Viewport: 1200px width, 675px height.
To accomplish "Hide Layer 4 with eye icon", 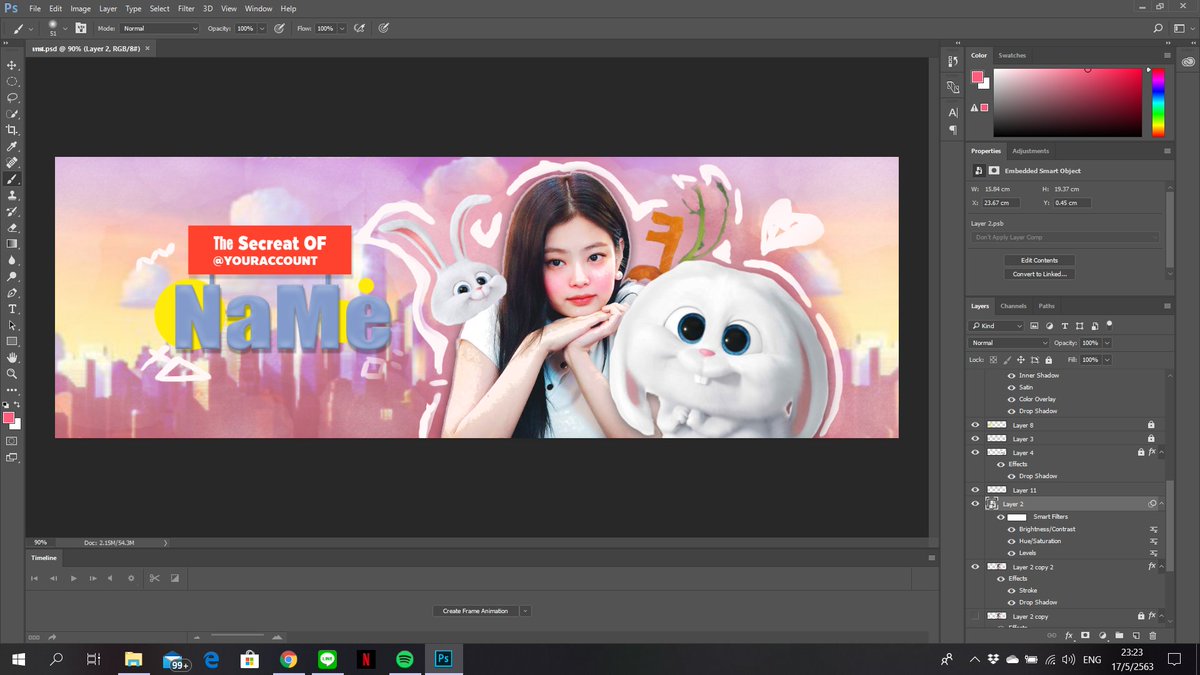I will point(975,453).
